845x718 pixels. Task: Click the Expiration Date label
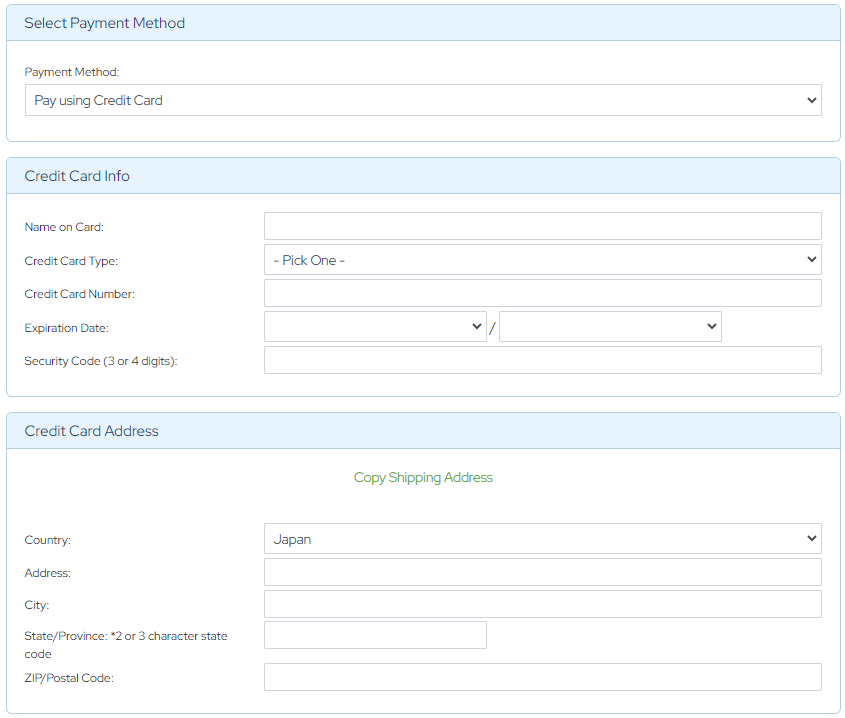pyautogui.click(x=66, y=328)
